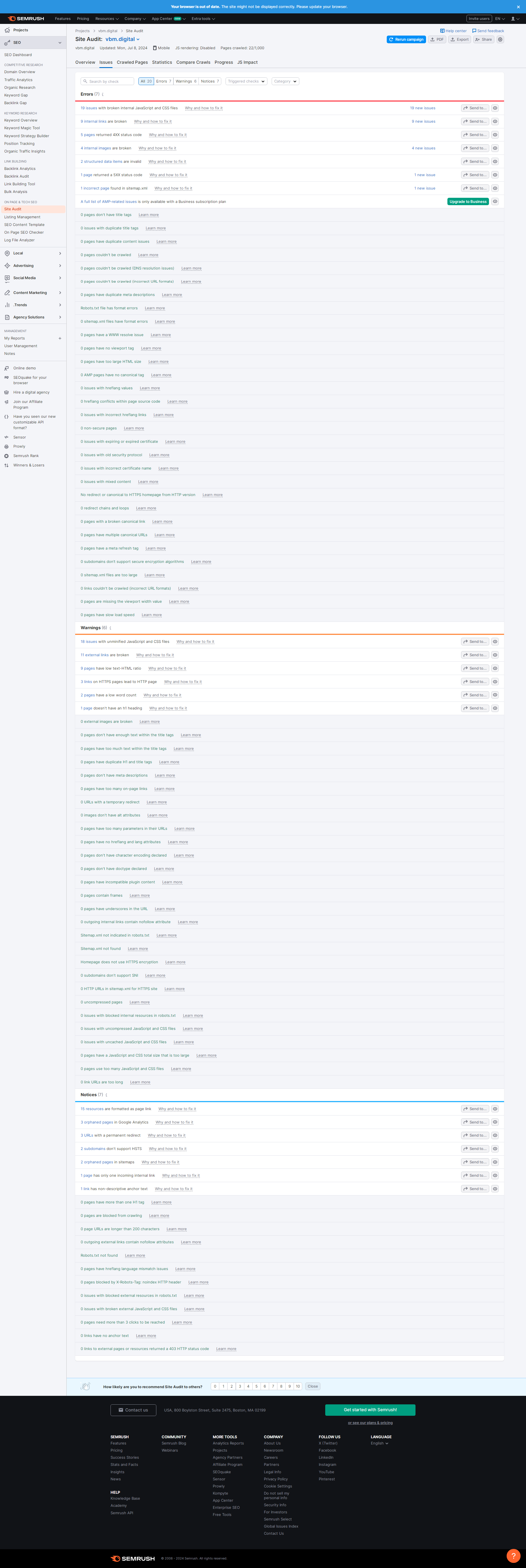526x1568 pixels.
Task: Switch to the Crawled Pages tab
Action: (x=132, y=62)
